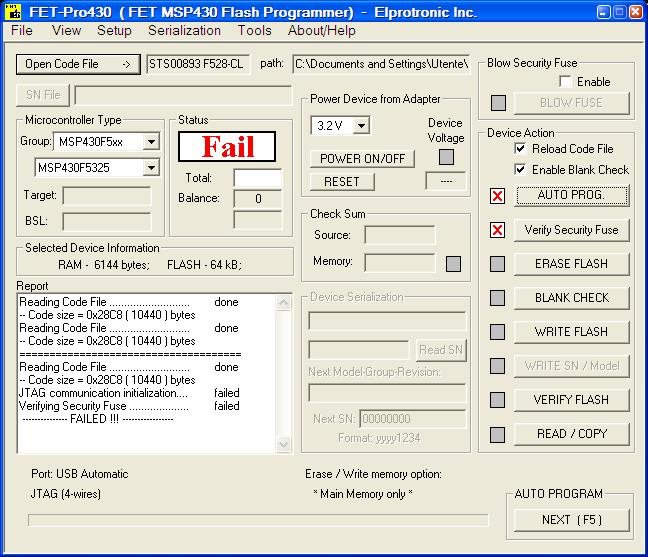Open the 3.2 V voltage dropdown
Screen dimensions: 648x557
pyautogui.click(x=361, y=125)
